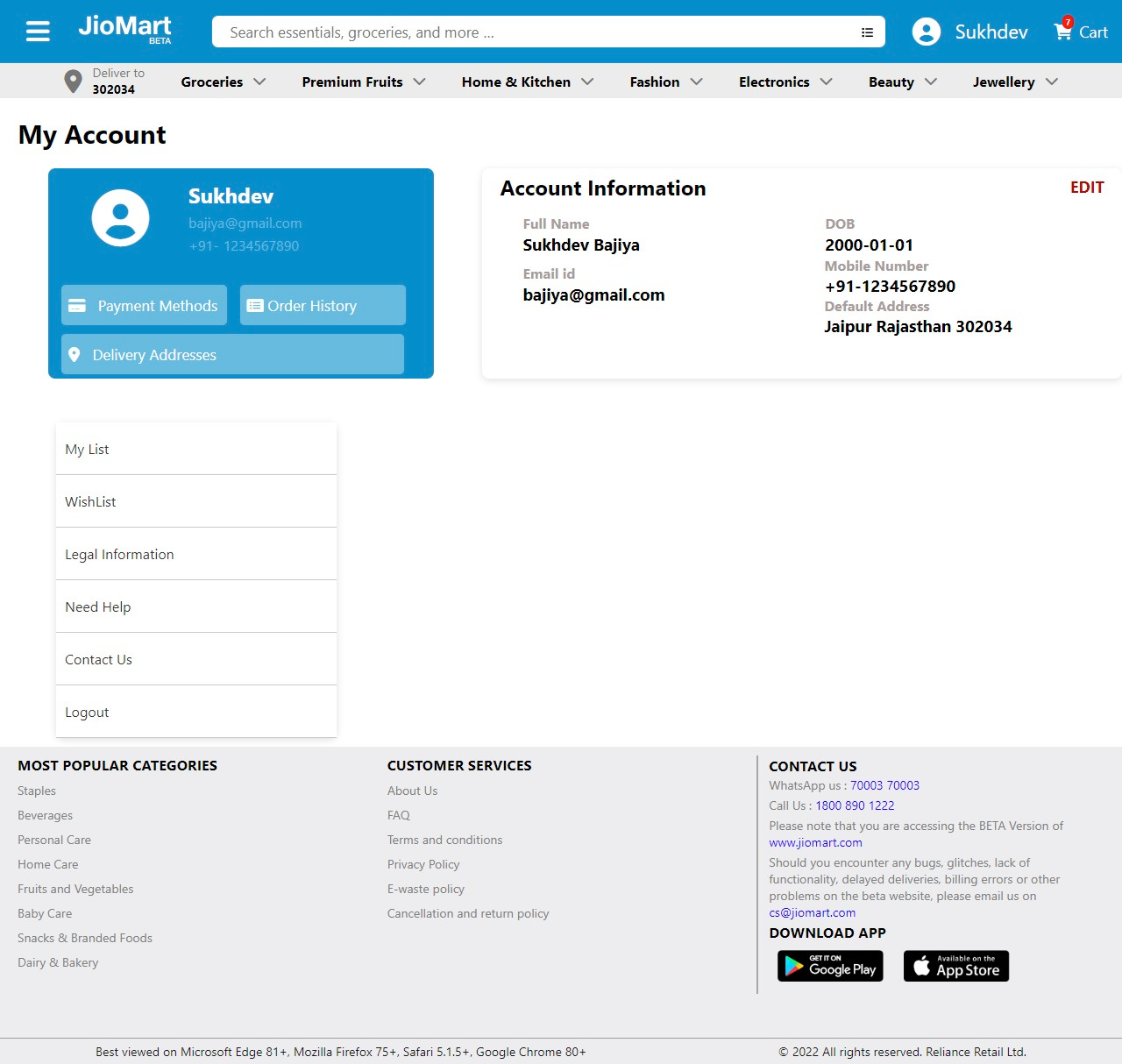1122x1064 pixels.
Task: Click the Sukhdev username in header
Action: tap(991, 32)
